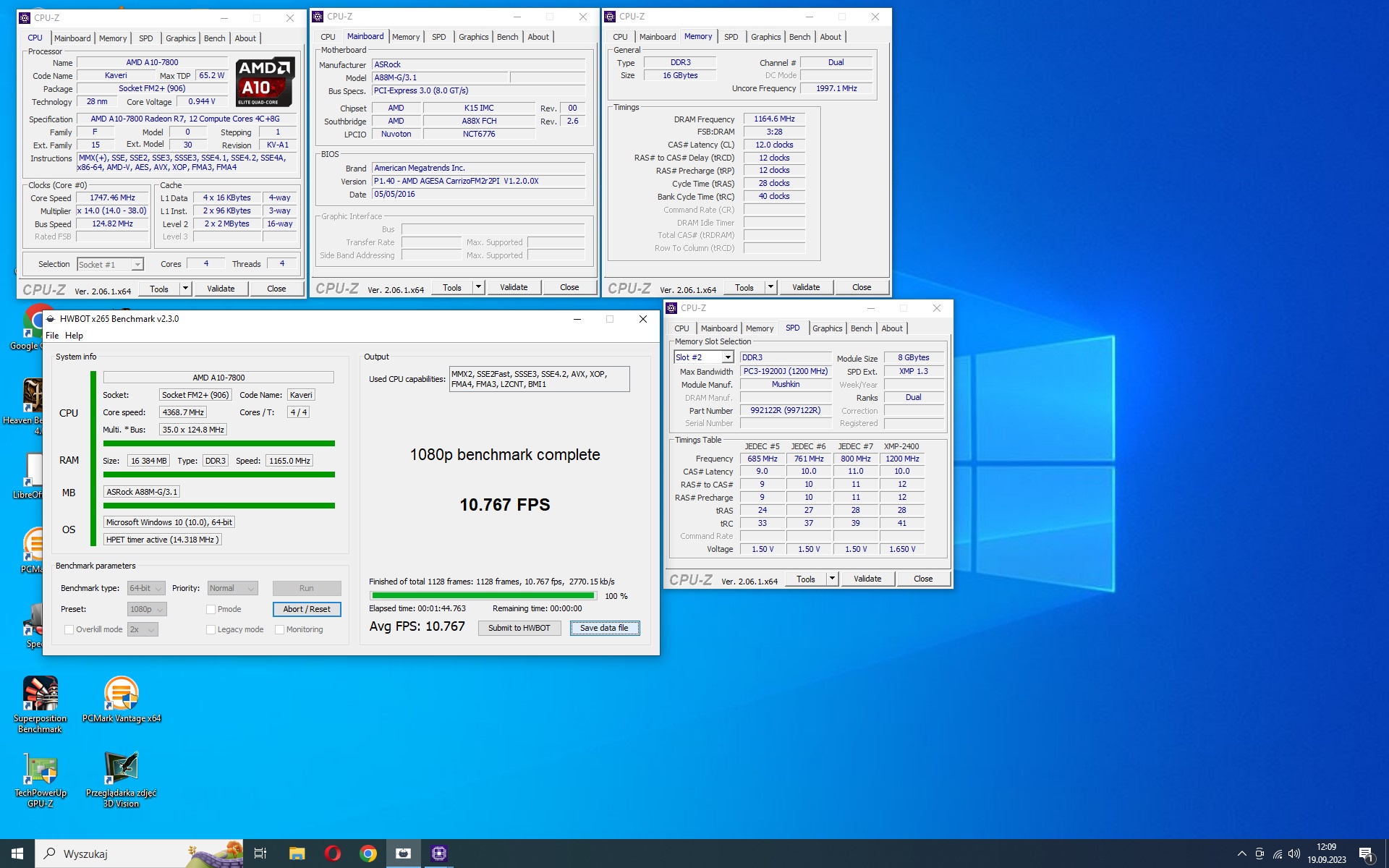Click the AMD A10 logo in CPU-Z
This screenshot has width=1389, height=868.
pos(265,82)
